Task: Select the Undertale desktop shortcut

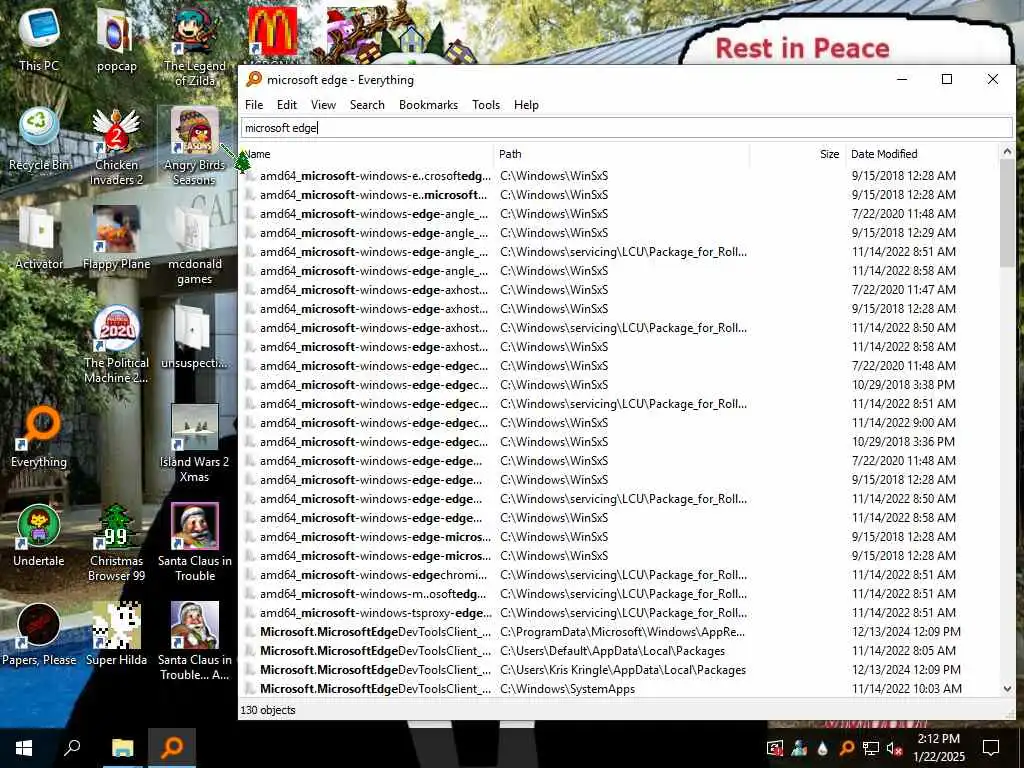Action: (x=39, y=535)
